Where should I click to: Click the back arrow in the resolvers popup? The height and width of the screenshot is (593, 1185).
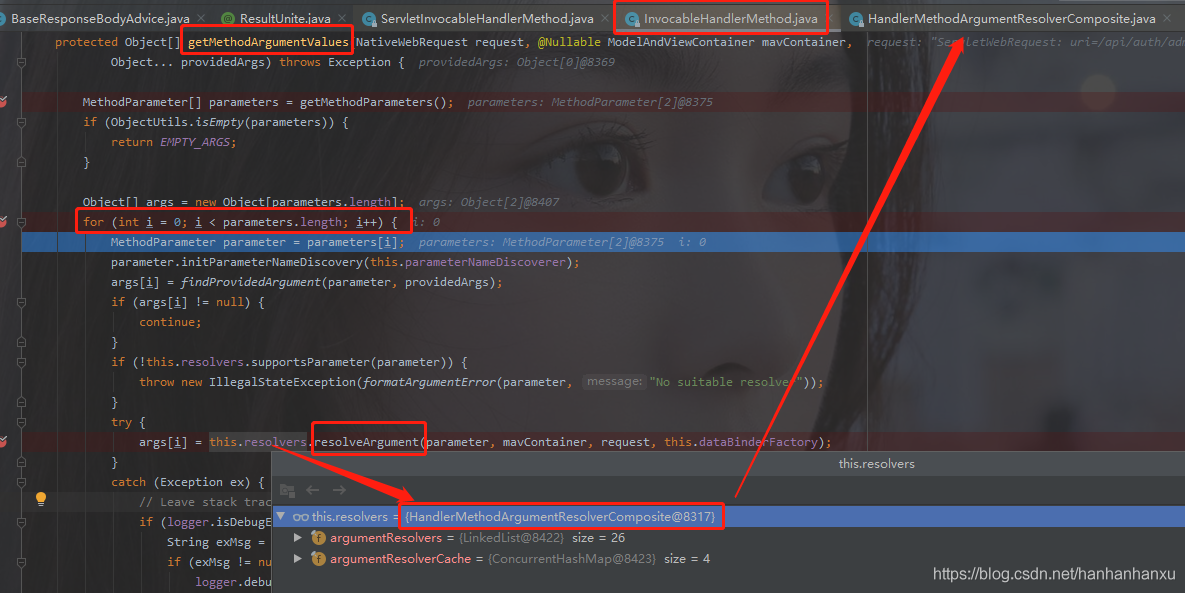(313, 490)
